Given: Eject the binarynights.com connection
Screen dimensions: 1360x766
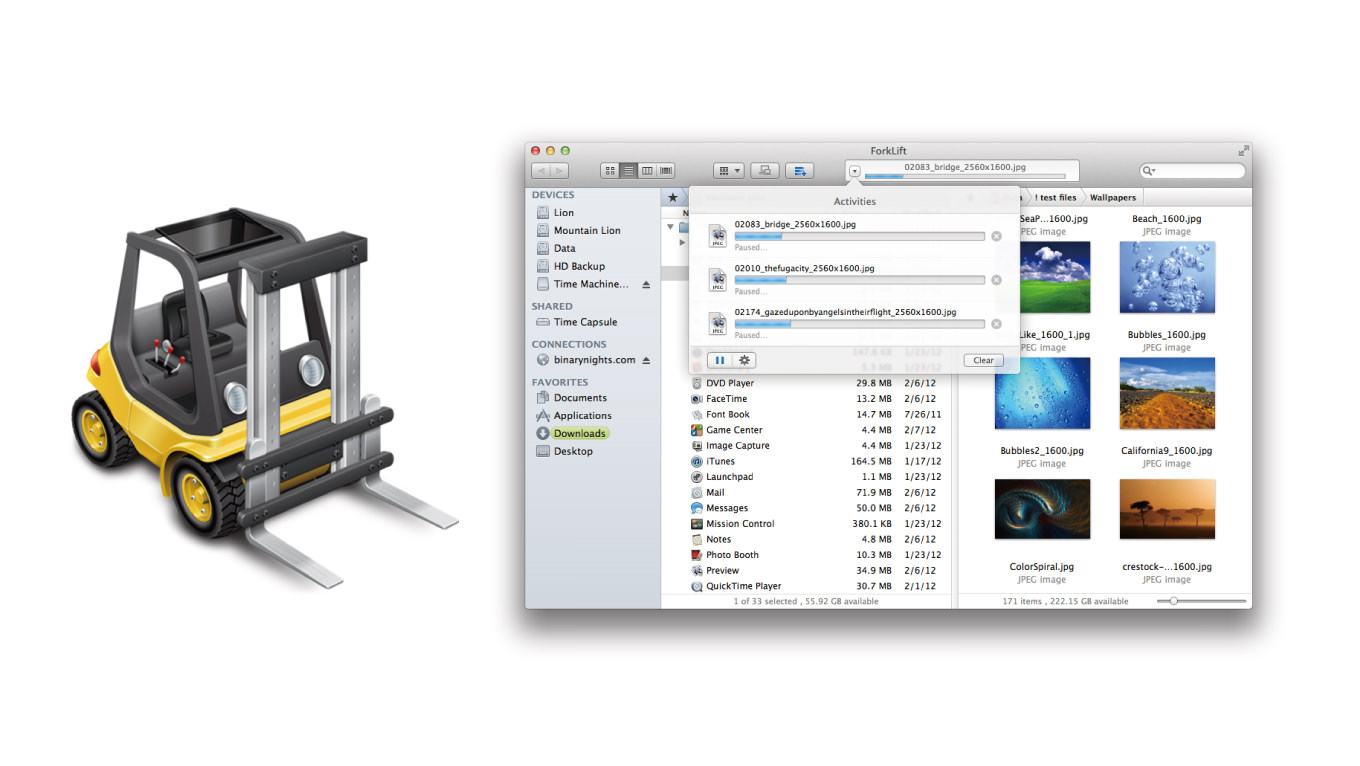Looking at the screenshot, I should (646, 360).
